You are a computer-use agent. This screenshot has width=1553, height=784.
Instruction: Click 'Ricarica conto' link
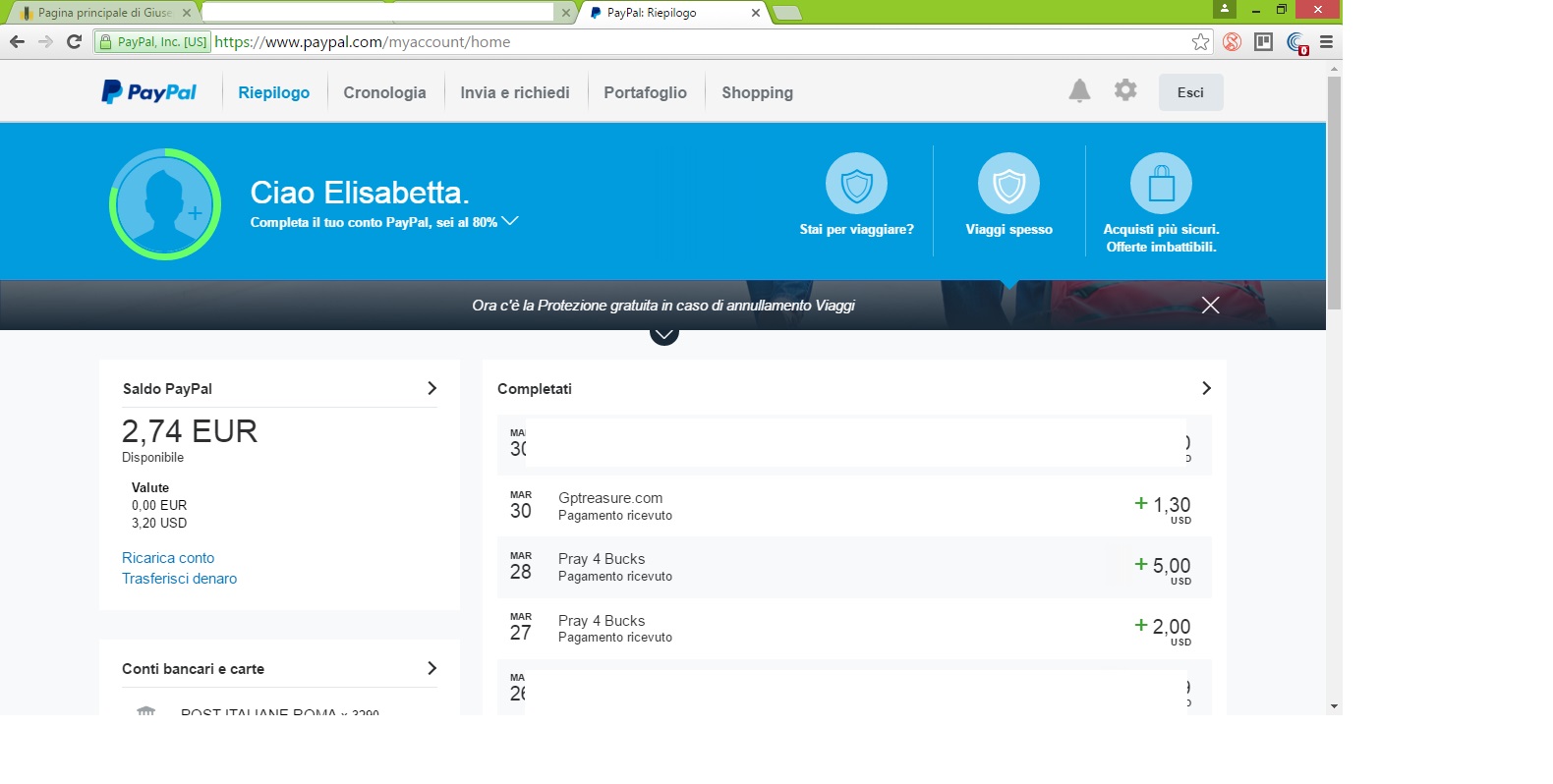168,558
